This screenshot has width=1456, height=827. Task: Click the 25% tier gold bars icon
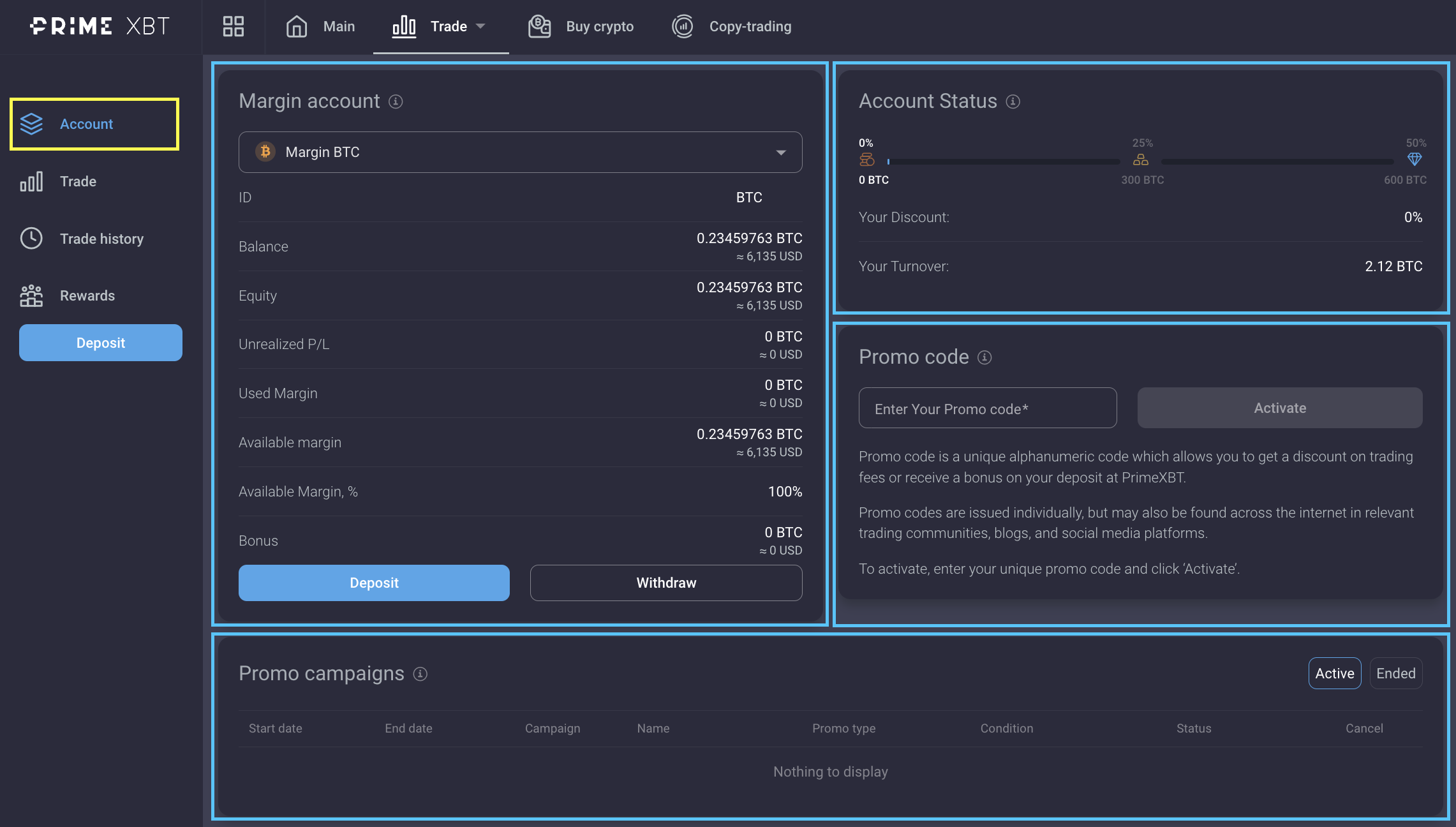pos(1140,160)
